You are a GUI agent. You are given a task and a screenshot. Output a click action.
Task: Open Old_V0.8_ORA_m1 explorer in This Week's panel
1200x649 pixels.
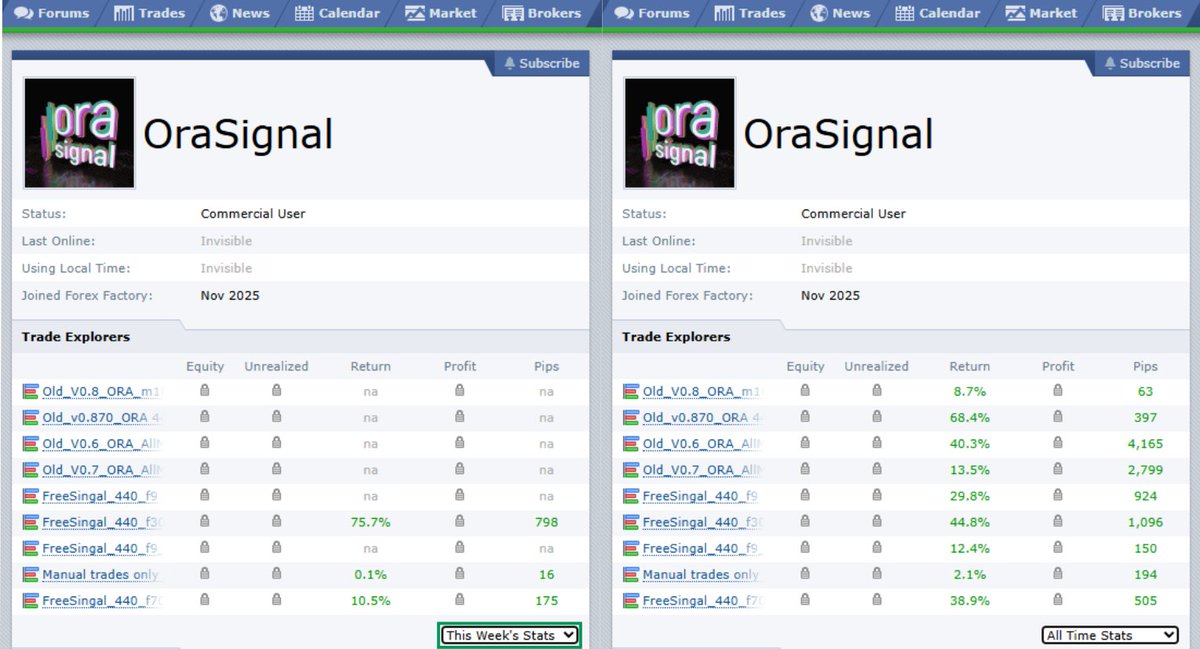(101, 391)
